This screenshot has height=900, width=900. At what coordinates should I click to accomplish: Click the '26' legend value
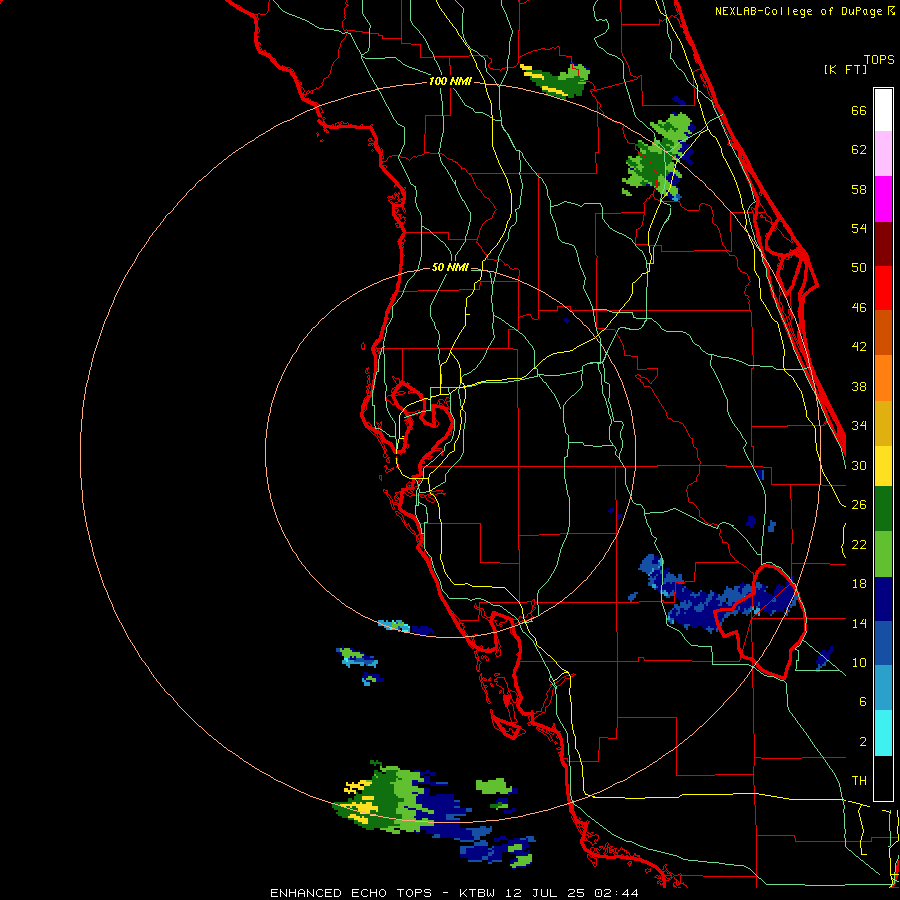859,505
